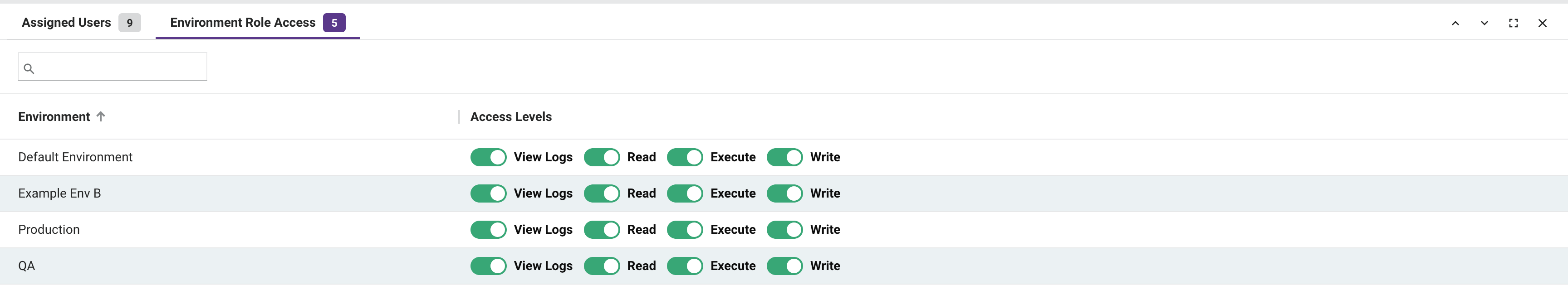Image resolution: width=1568 pixels, height=290 pixels.
Task: Sort by Environment column header
Action: [x=54, y=117]
